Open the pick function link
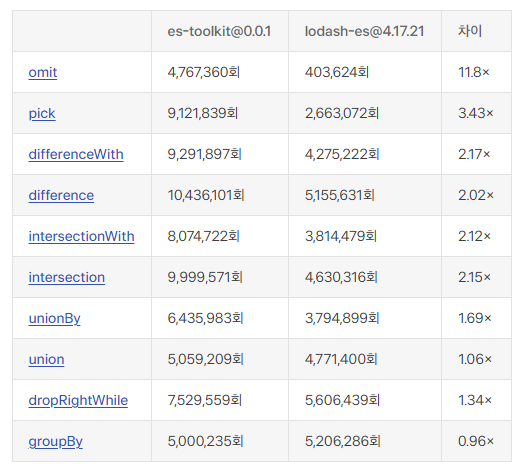This screenshot has width=530, height=471. [42, 113]
